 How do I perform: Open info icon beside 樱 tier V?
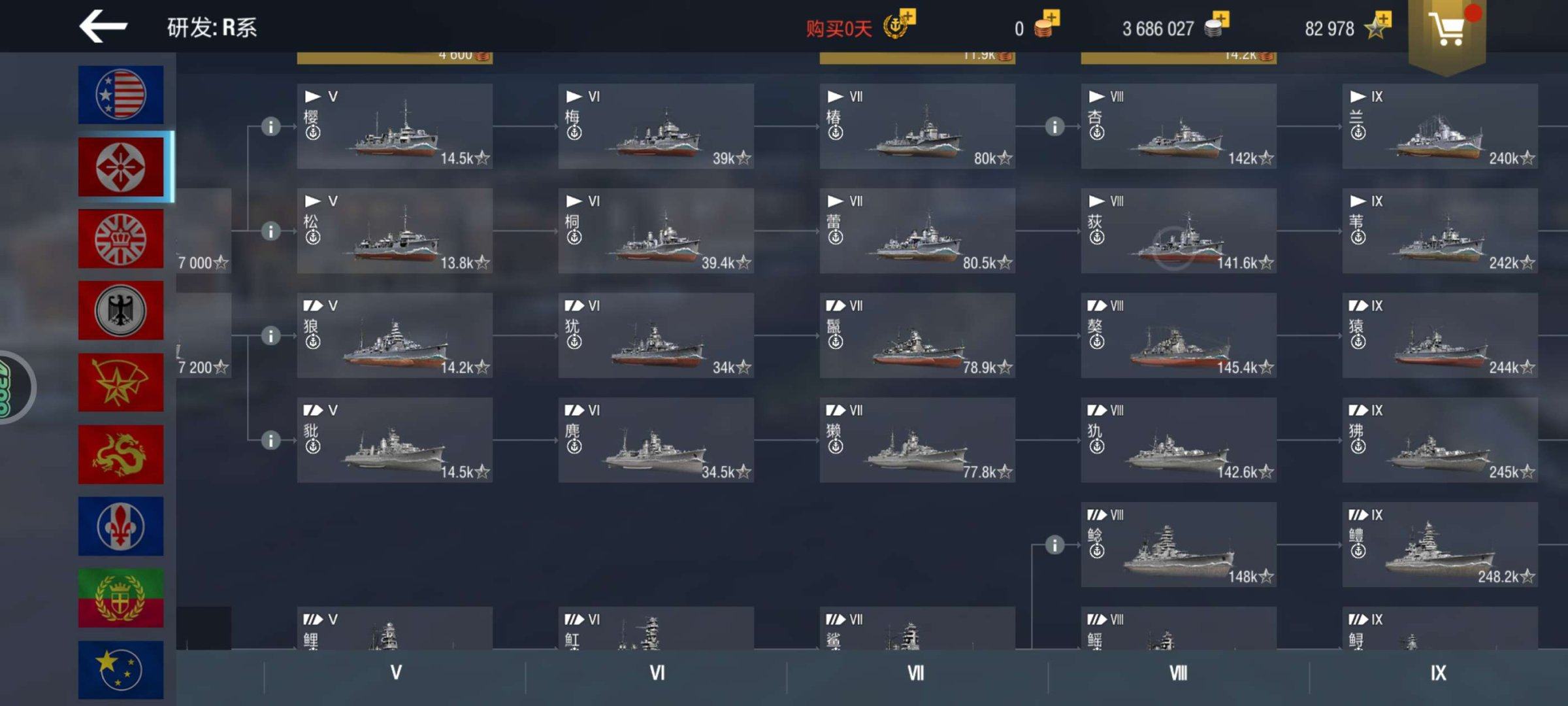point(270,126)
